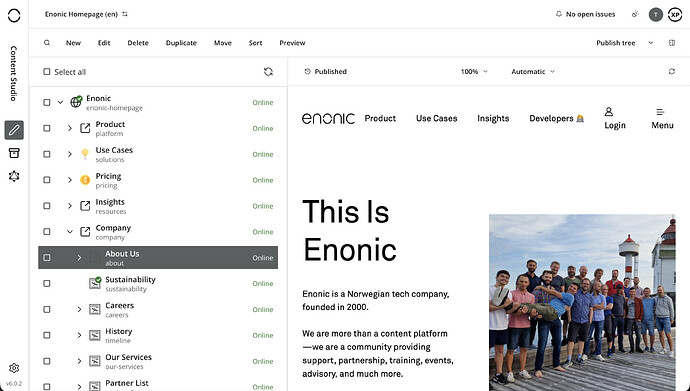Expand the About Us tree node
Viewport: 690px width, 391px height.
pyautogui.click(x=79, y=257)
